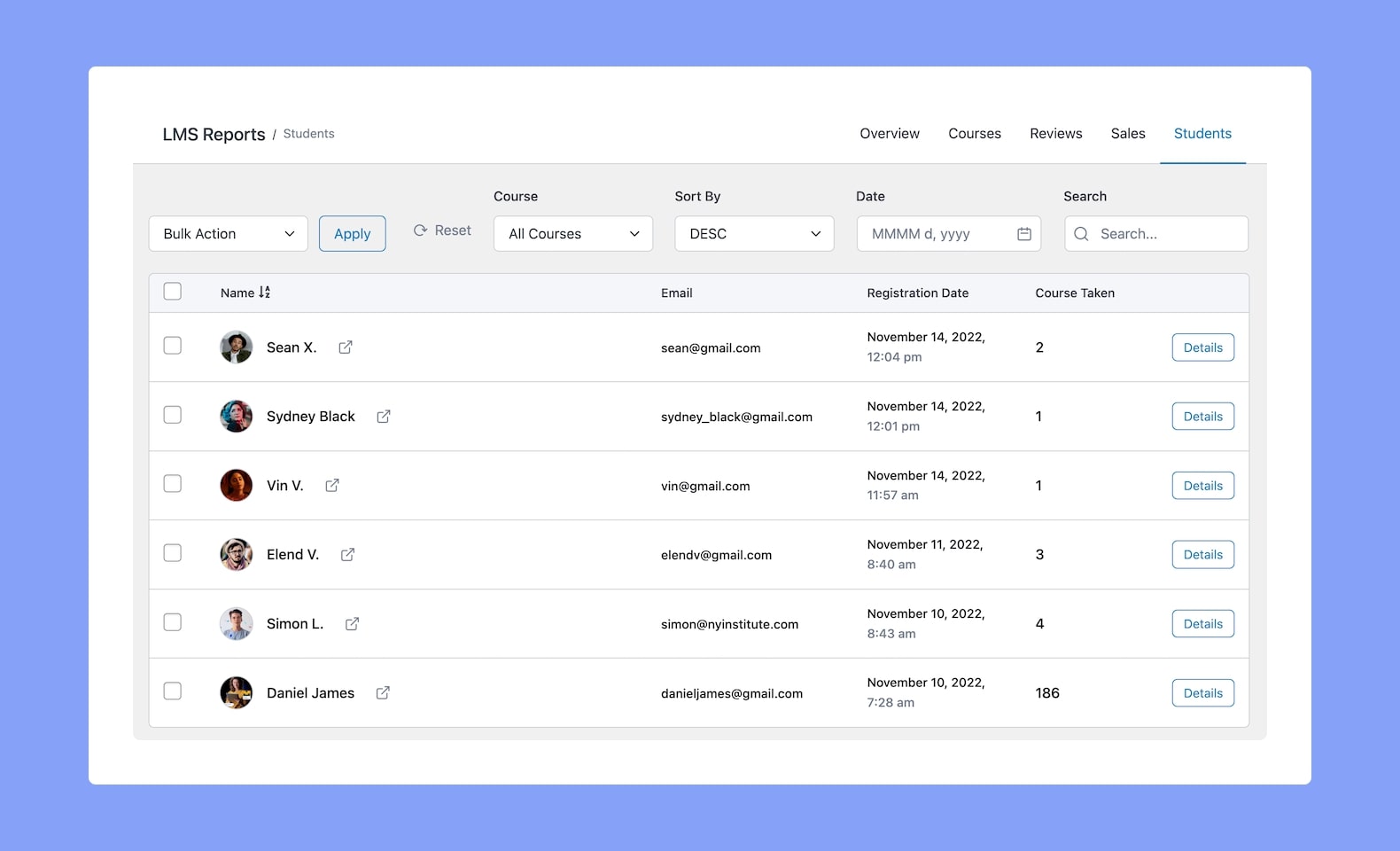Image resolution: width=1400 pixels, height=851 pixels.
Task: Open the All Courses dropdown
Action: pyautogui.click(x=573, y=234)
